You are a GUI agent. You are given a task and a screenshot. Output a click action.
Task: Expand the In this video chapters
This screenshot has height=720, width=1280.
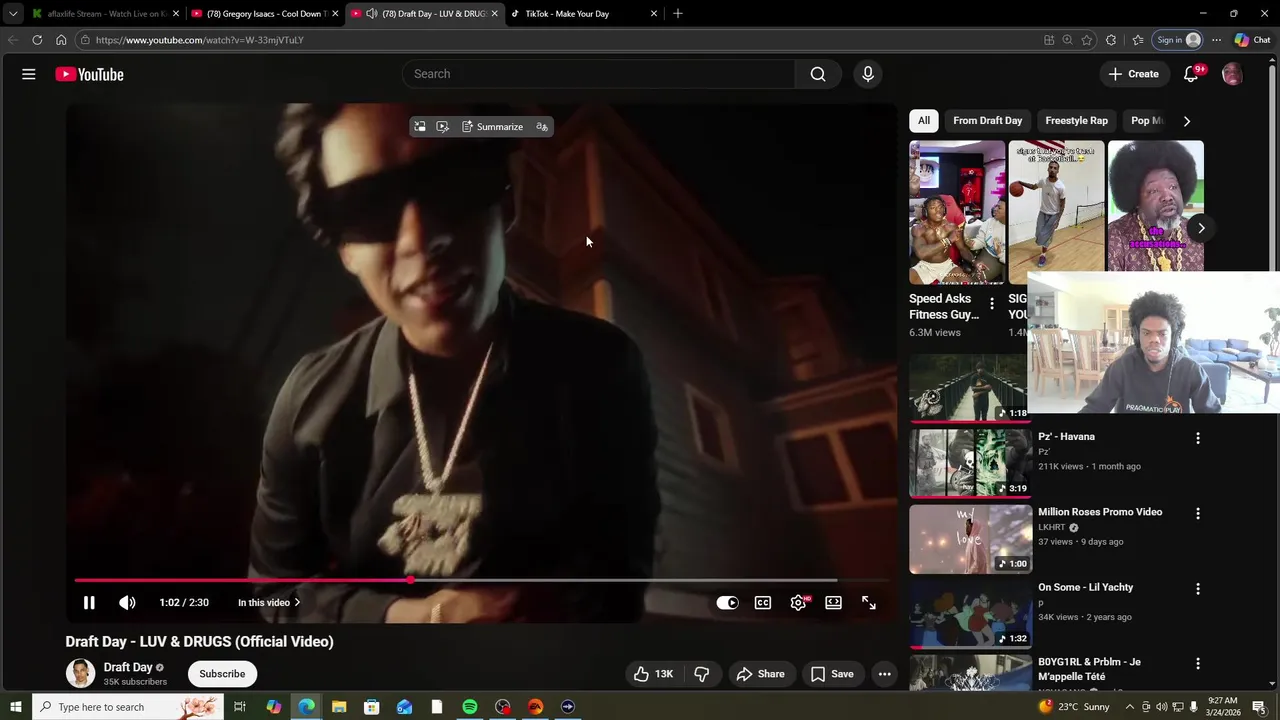pyautogui.click(x=269, y=603)
